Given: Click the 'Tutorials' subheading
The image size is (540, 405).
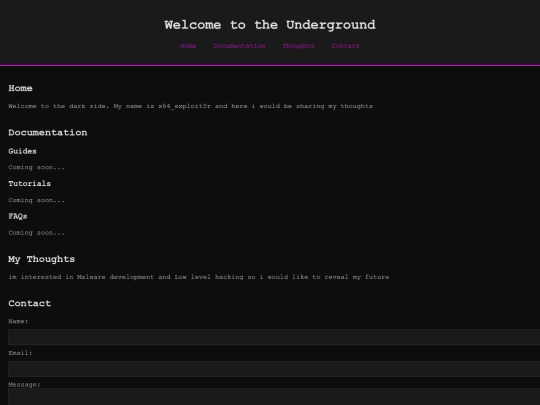Looking at the screenshot, I should pos(30,184).
